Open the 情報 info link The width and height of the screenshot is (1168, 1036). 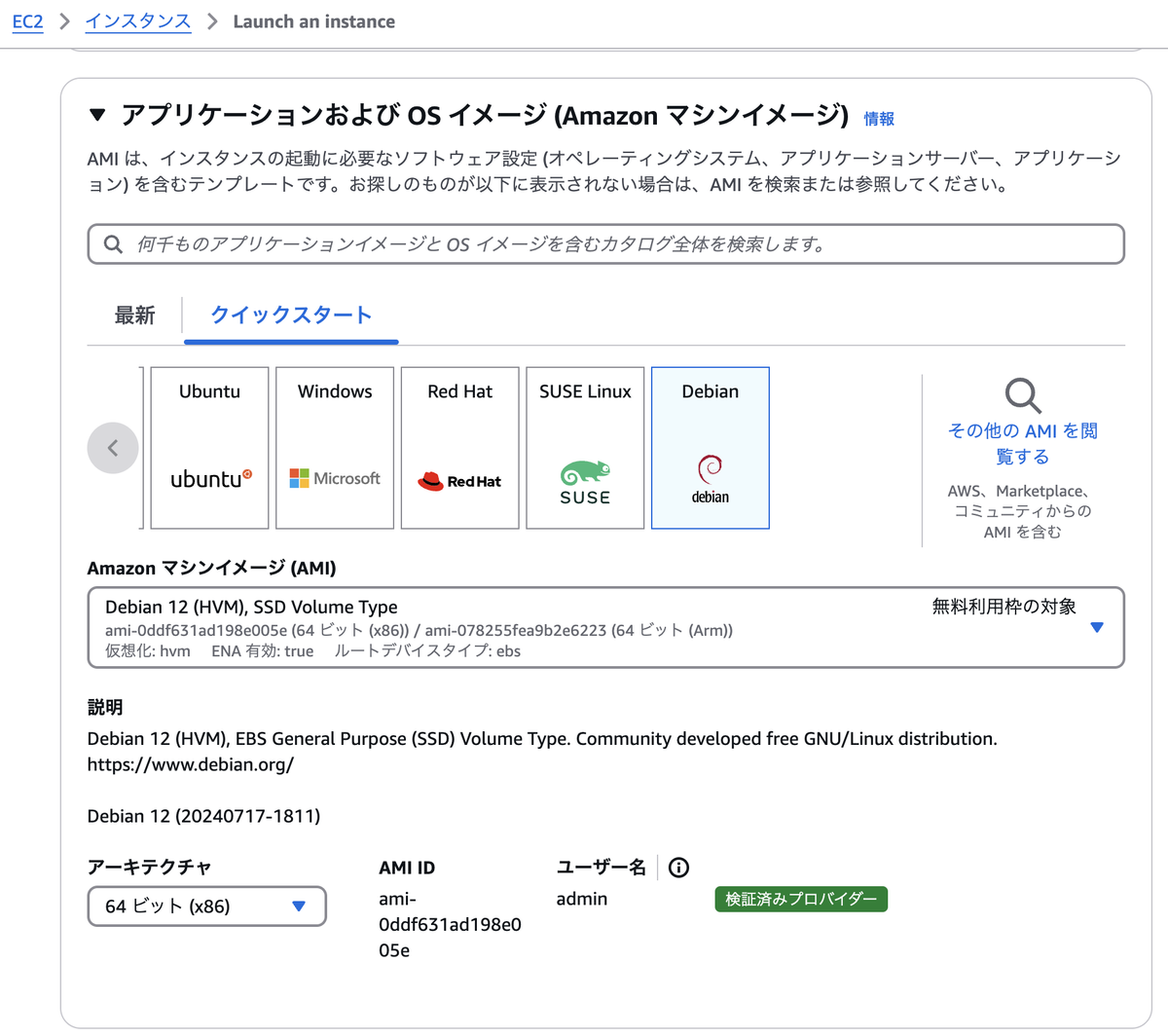[879, 119]
